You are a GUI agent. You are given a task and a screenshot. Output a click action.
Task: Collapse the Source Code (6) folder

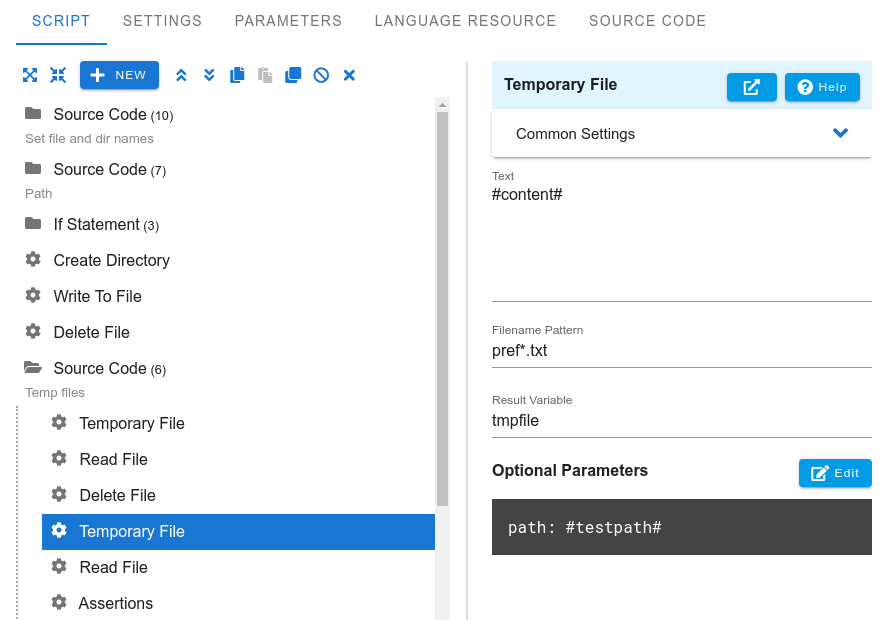click(x=33, y=368)
